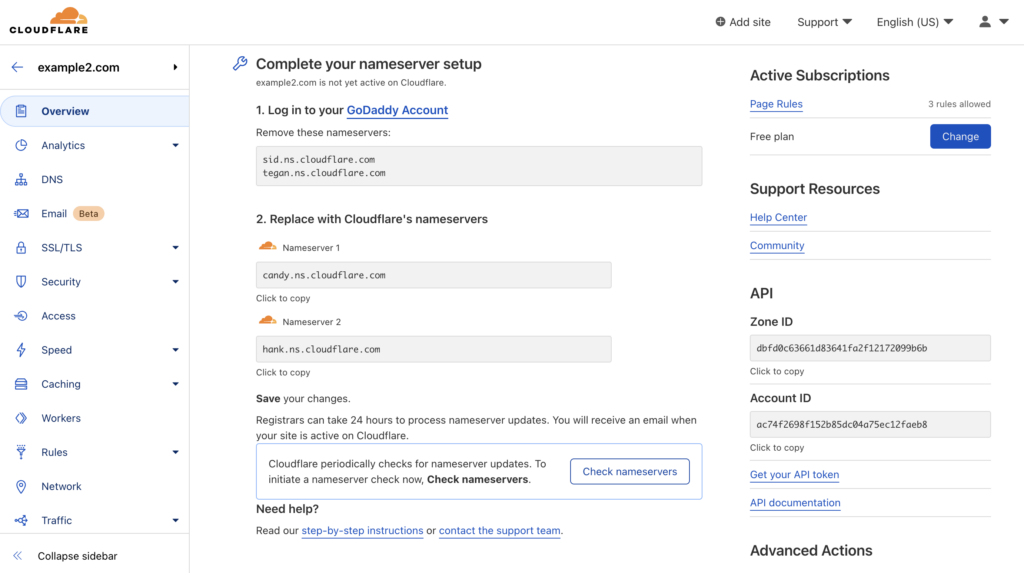Open the GoDaddy Account link
Viewport: 1024px width, 573px height.
click(397, 110)
